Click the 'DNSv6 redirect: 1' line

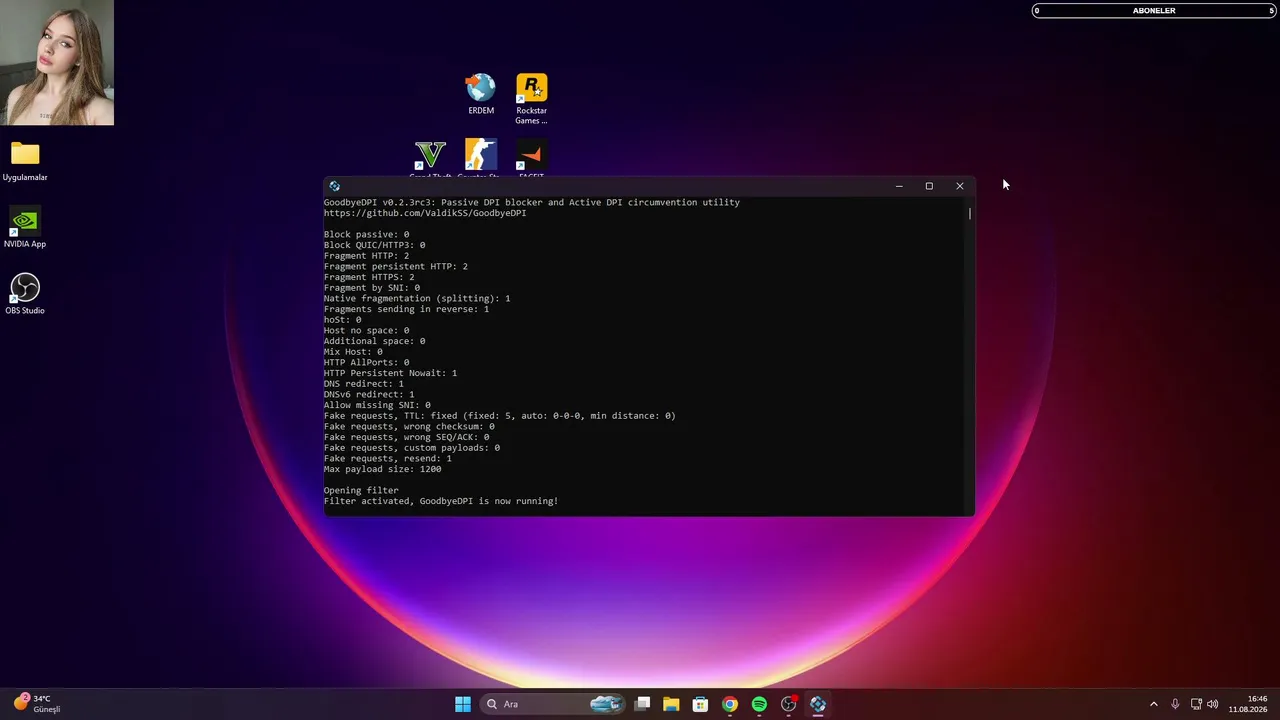(369, 395)
